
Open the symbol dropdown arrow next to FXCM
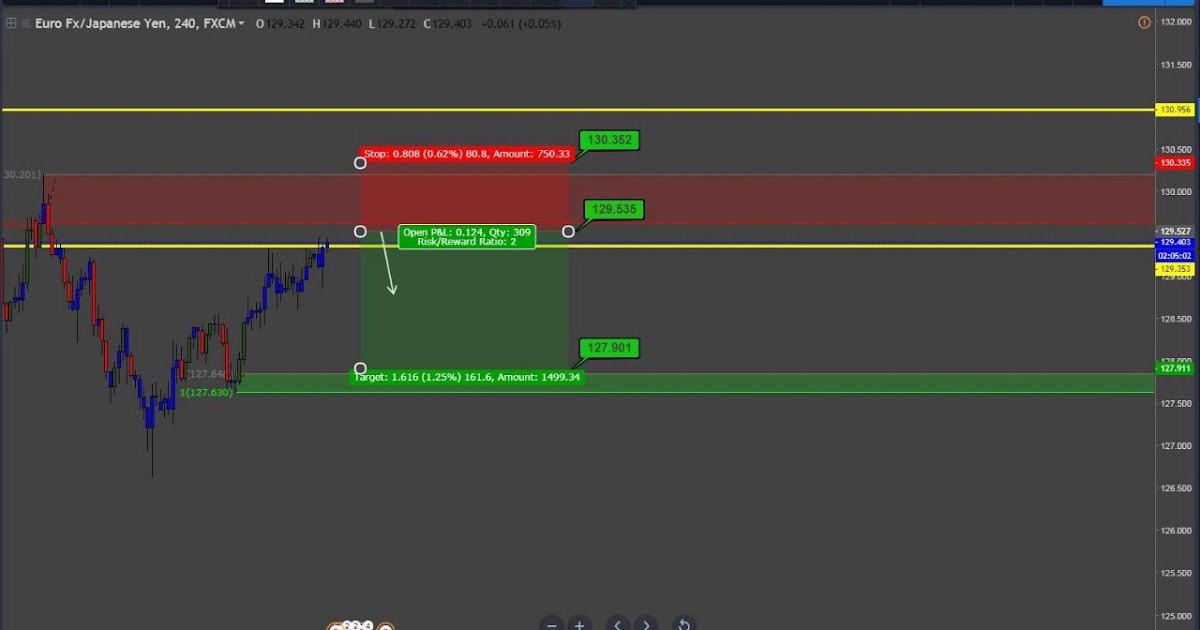(x=240, y=23)
